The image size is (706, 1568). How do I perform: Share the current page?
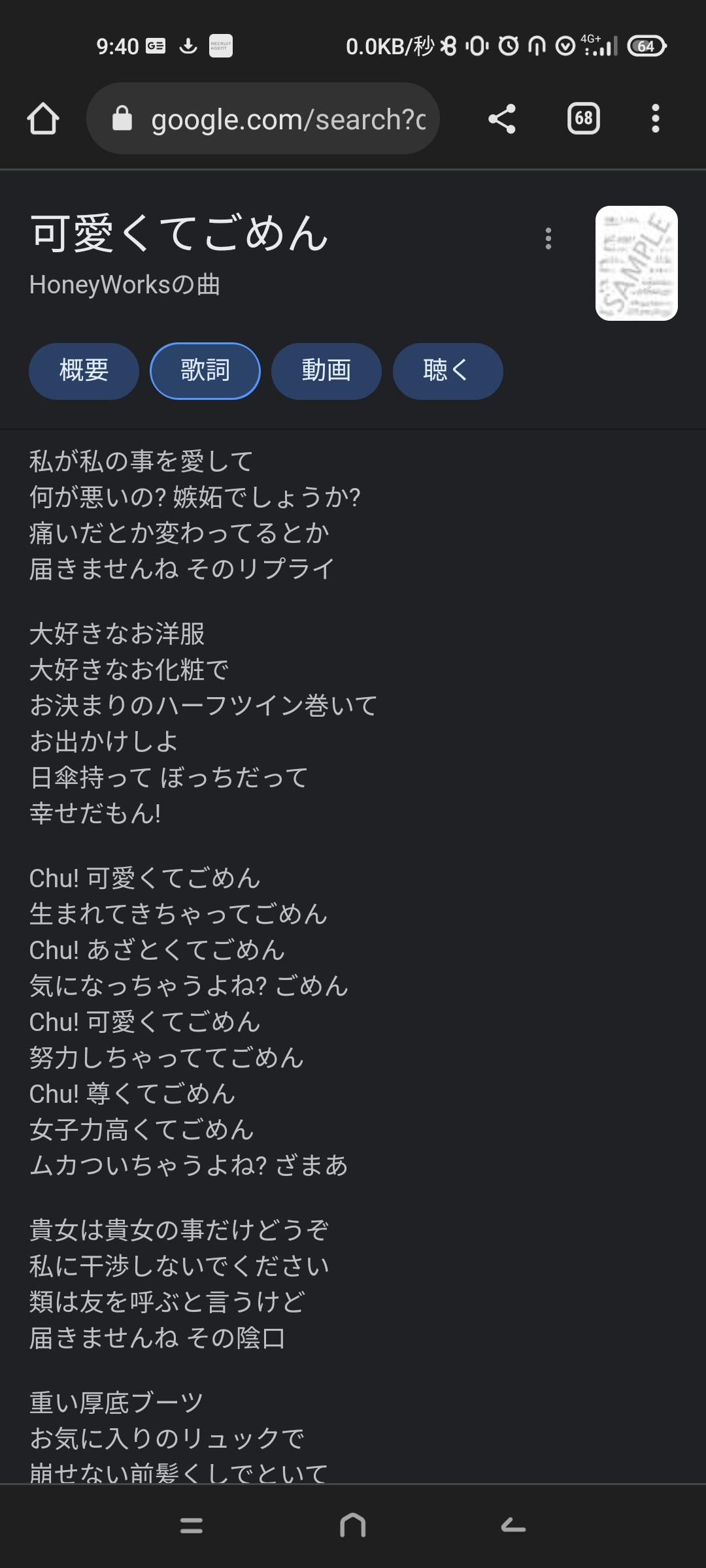click(502, 119)
